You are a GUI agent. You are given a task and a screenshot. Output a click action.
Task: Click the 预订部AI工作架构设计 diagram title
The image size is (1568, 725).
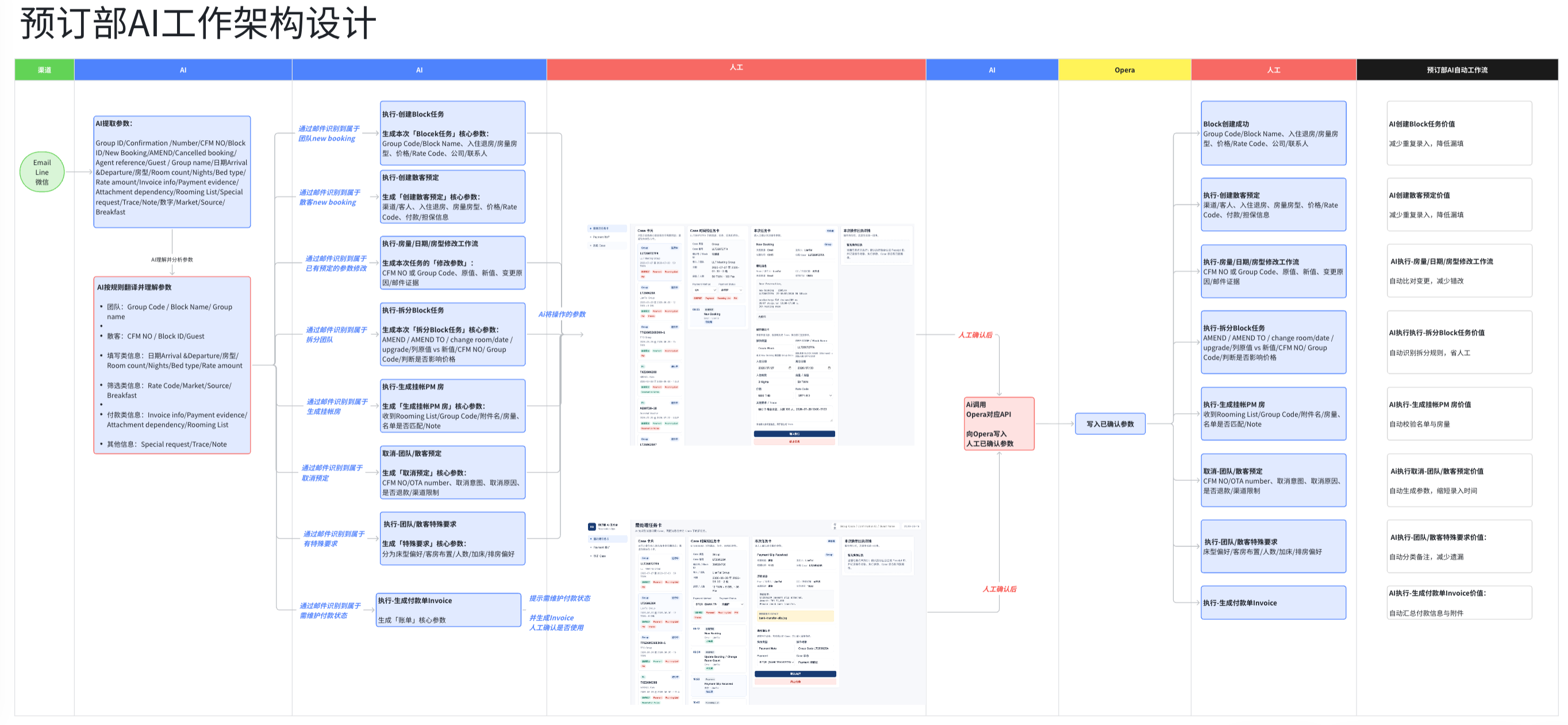pos(198,23)
